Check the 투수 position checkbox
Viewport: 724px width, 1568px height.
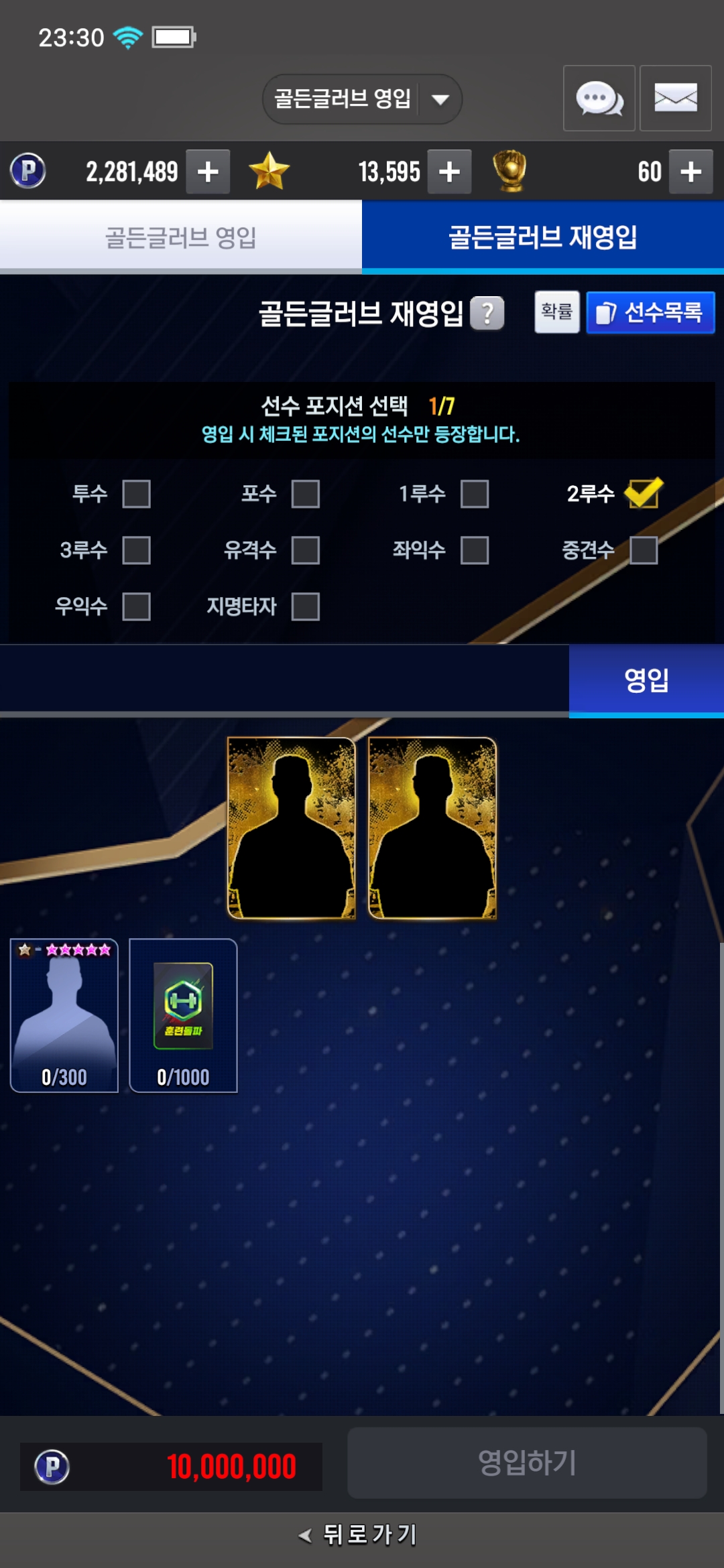coord(137,494)
